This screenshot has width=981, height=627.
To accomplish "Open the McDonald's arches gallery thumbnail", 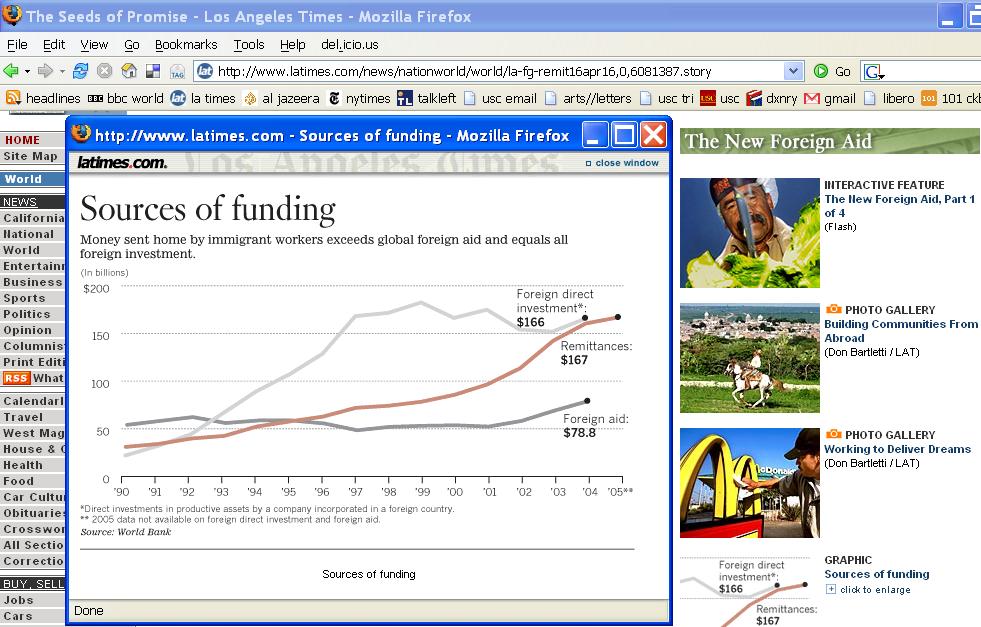I will [x=750, y=483].
